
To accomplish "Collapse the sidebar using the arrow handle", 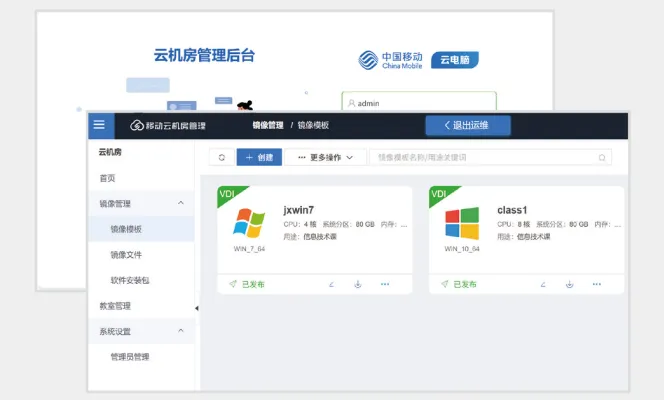I will point(196,308).
